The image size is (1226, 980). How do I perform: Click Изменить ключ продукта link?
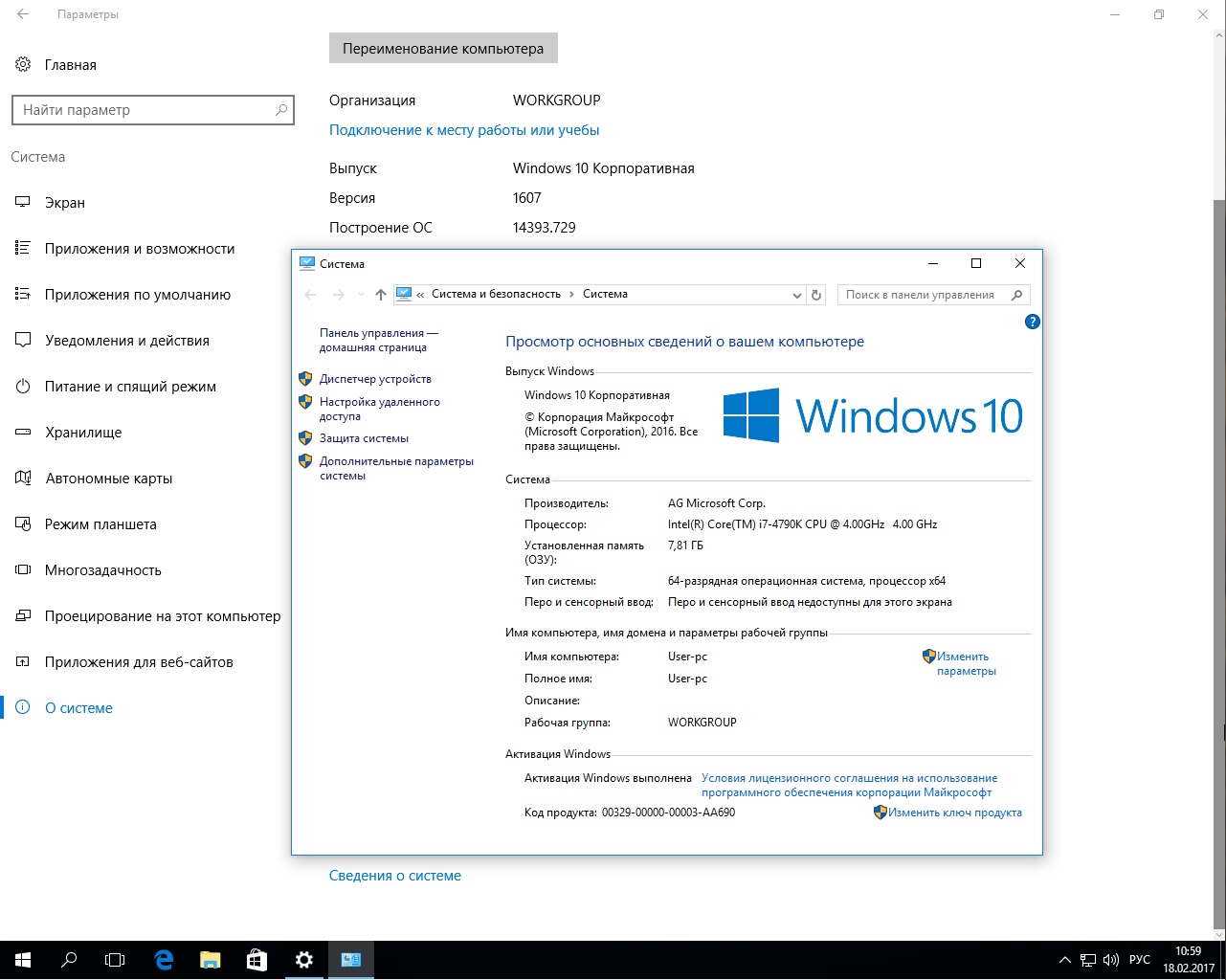point(955,813)
